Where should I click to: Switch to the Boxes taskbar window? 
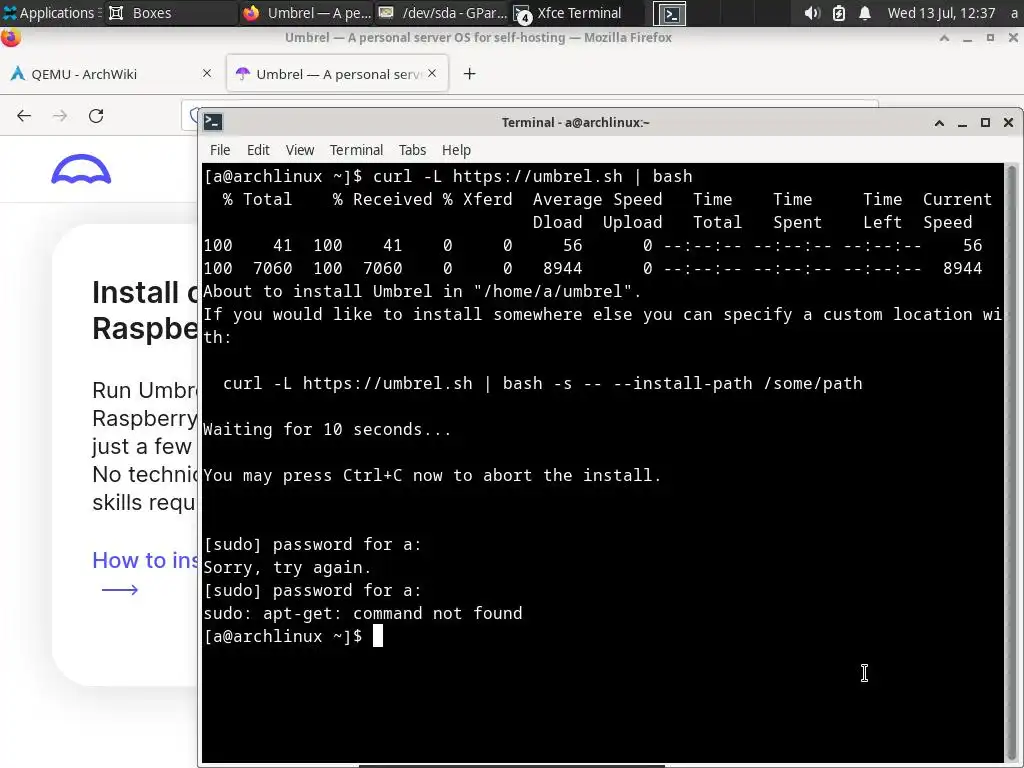[171, 13]
